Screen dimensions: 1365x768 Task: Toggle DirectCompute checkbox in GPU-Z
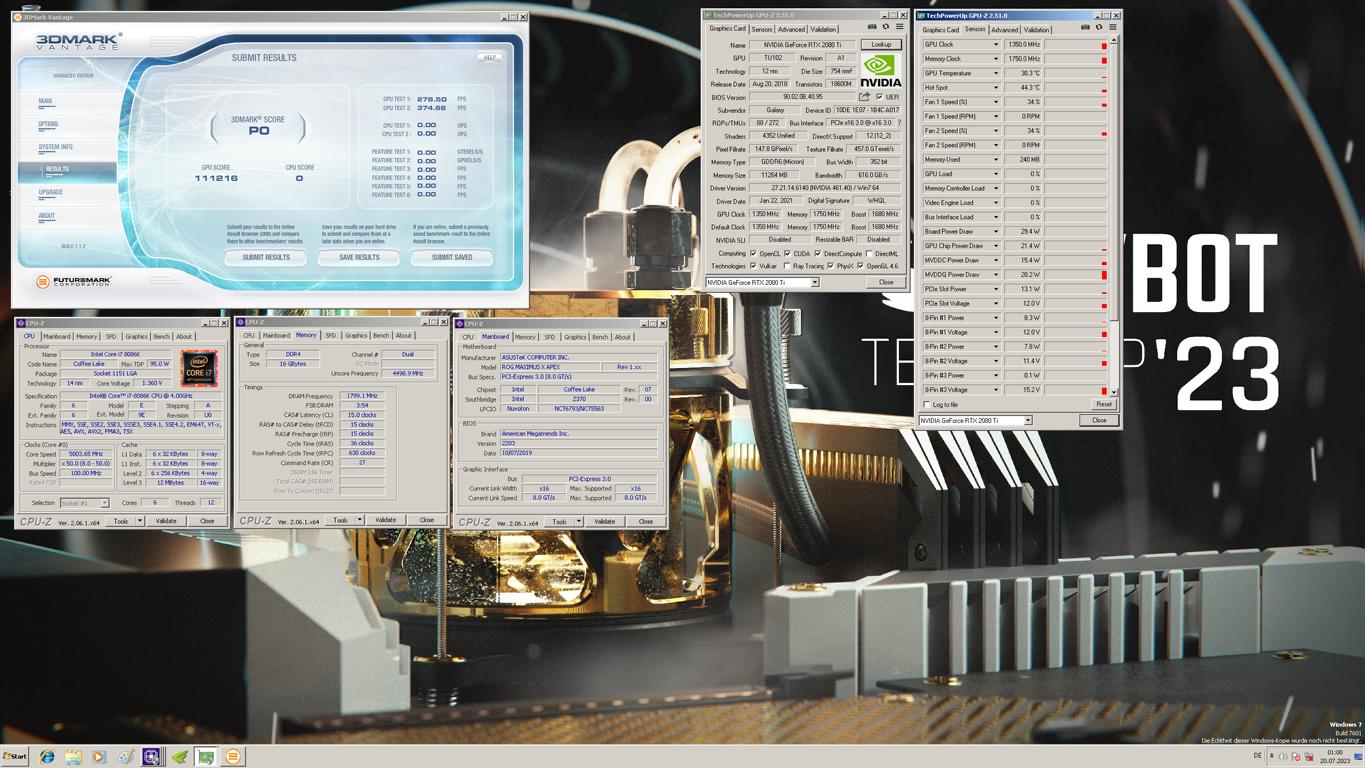point(818,253)
